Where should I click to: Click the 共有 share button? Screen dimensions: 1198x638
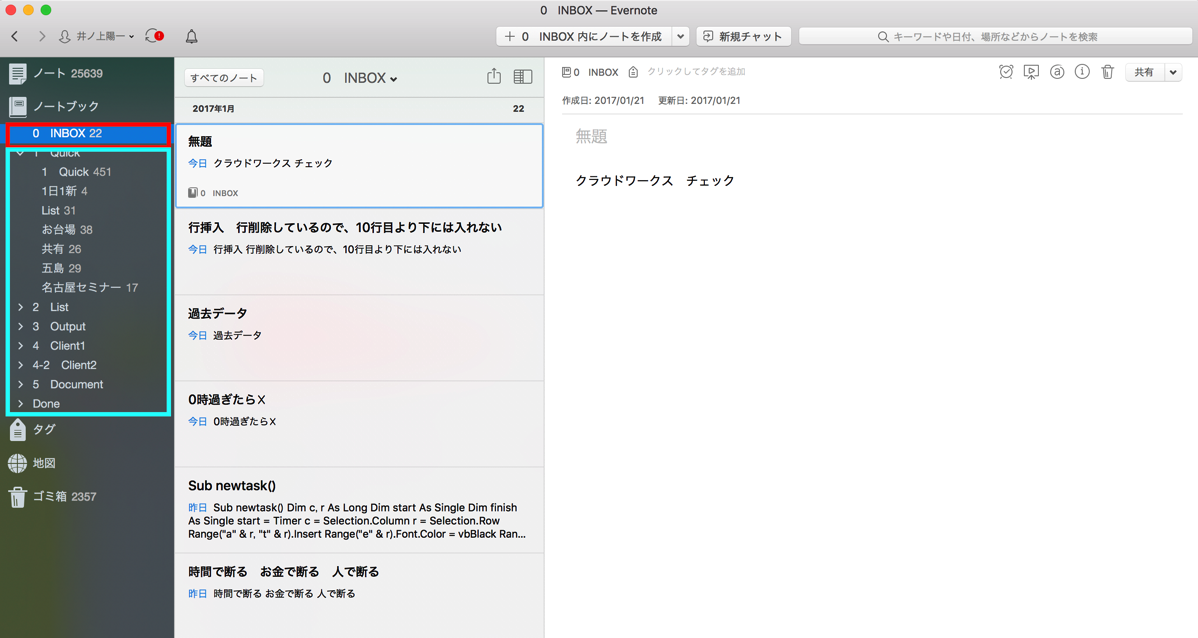(x=1144, y=72)
